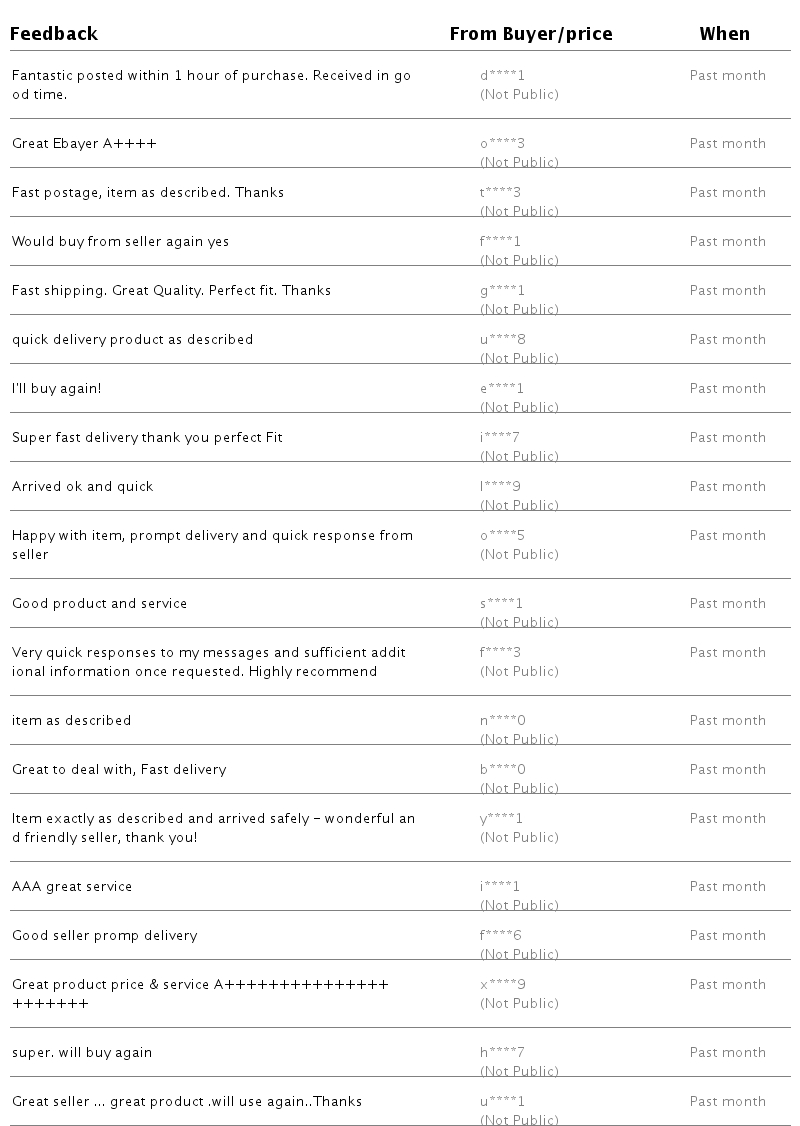Click the "AAA great service" comment

coord(72,886)
